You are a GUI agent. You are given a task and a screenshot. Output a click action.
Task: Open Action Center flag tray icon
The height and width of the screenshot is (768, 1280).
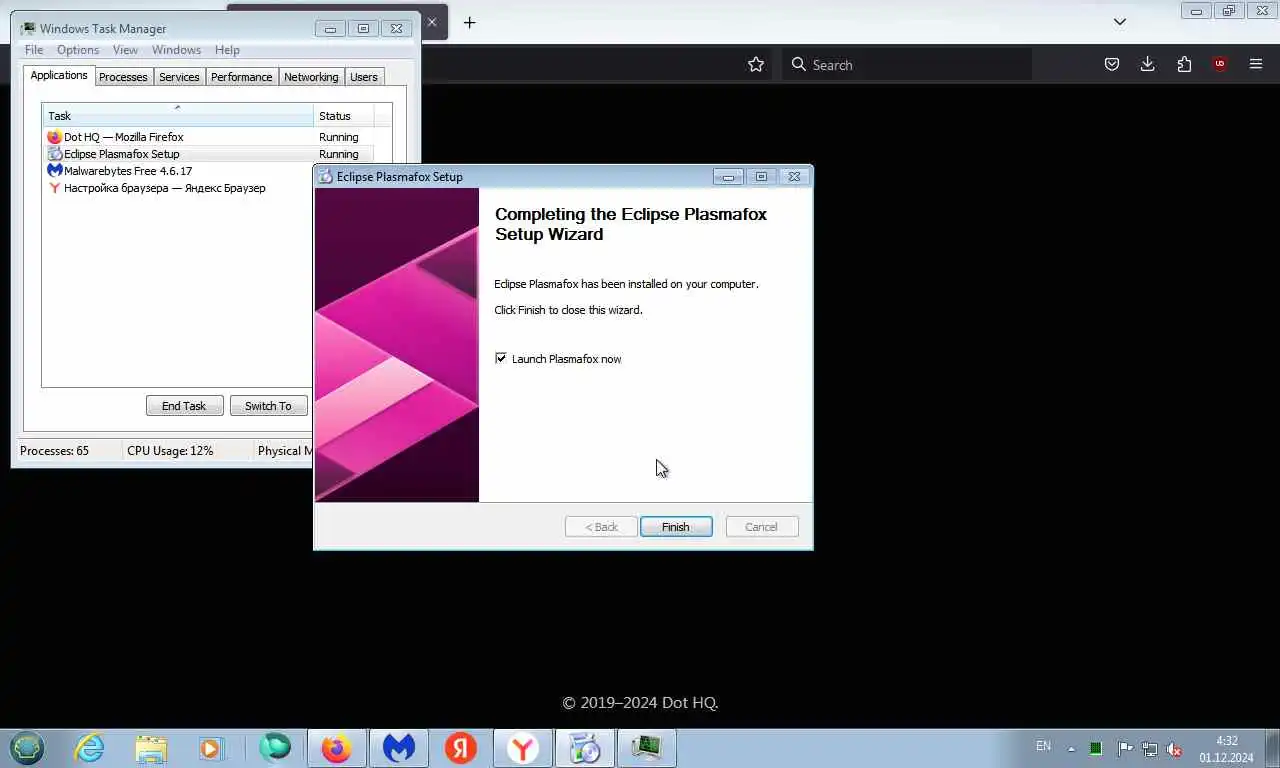click(1125, 749)
